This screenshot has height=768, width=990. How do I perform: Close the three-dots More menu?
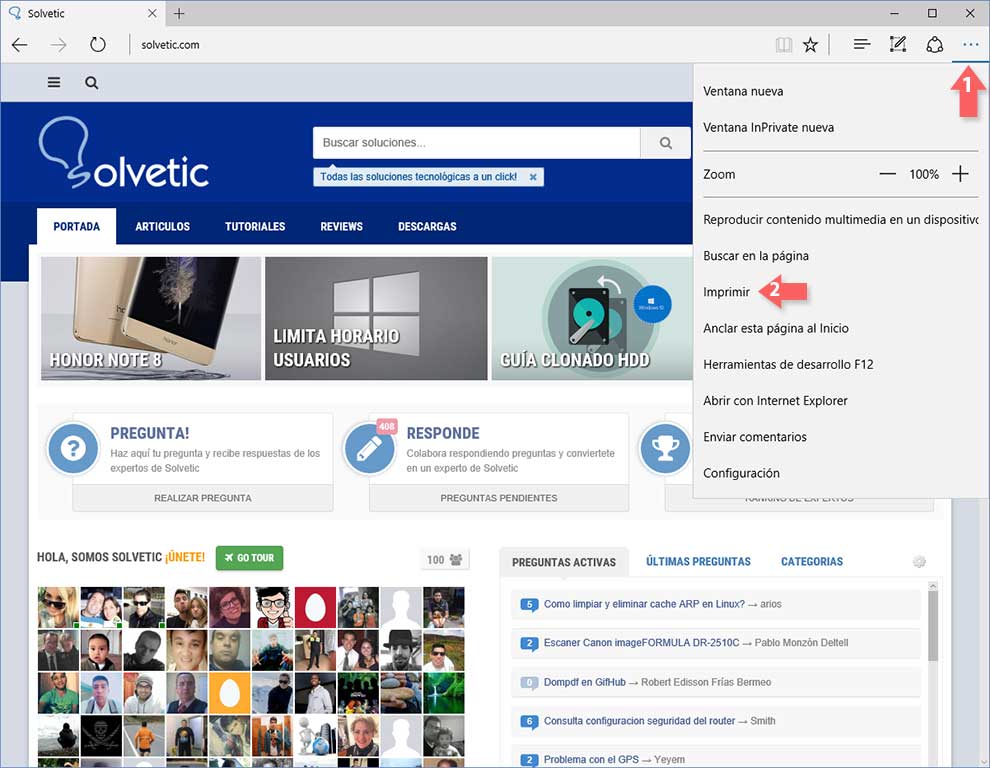point(970,45)
